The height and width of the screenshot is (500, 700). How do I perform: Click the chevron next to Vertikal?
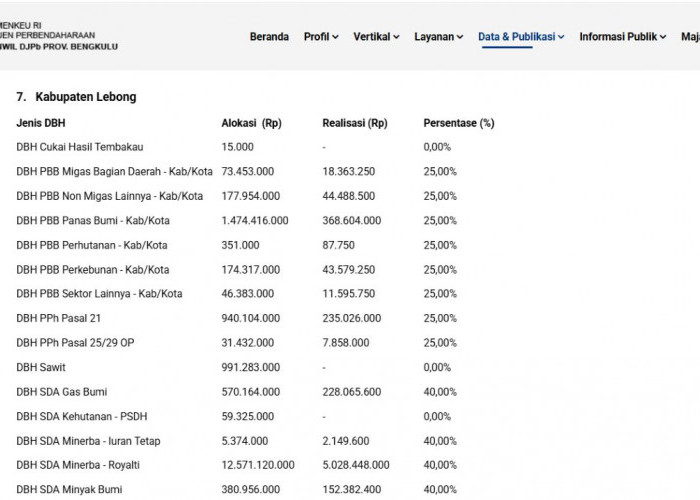(396, 37)
